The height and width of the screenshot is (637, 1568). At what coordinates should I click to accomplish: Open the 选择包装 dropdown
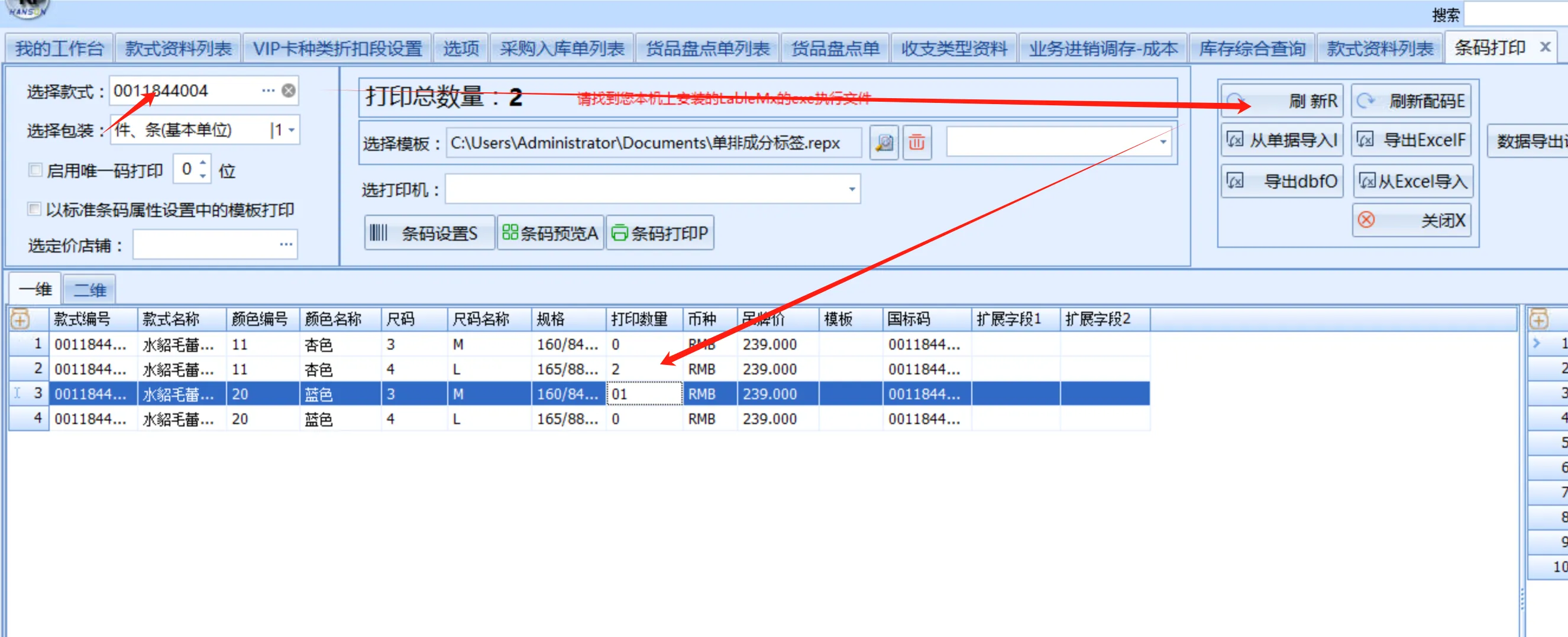tap(292, 130)
